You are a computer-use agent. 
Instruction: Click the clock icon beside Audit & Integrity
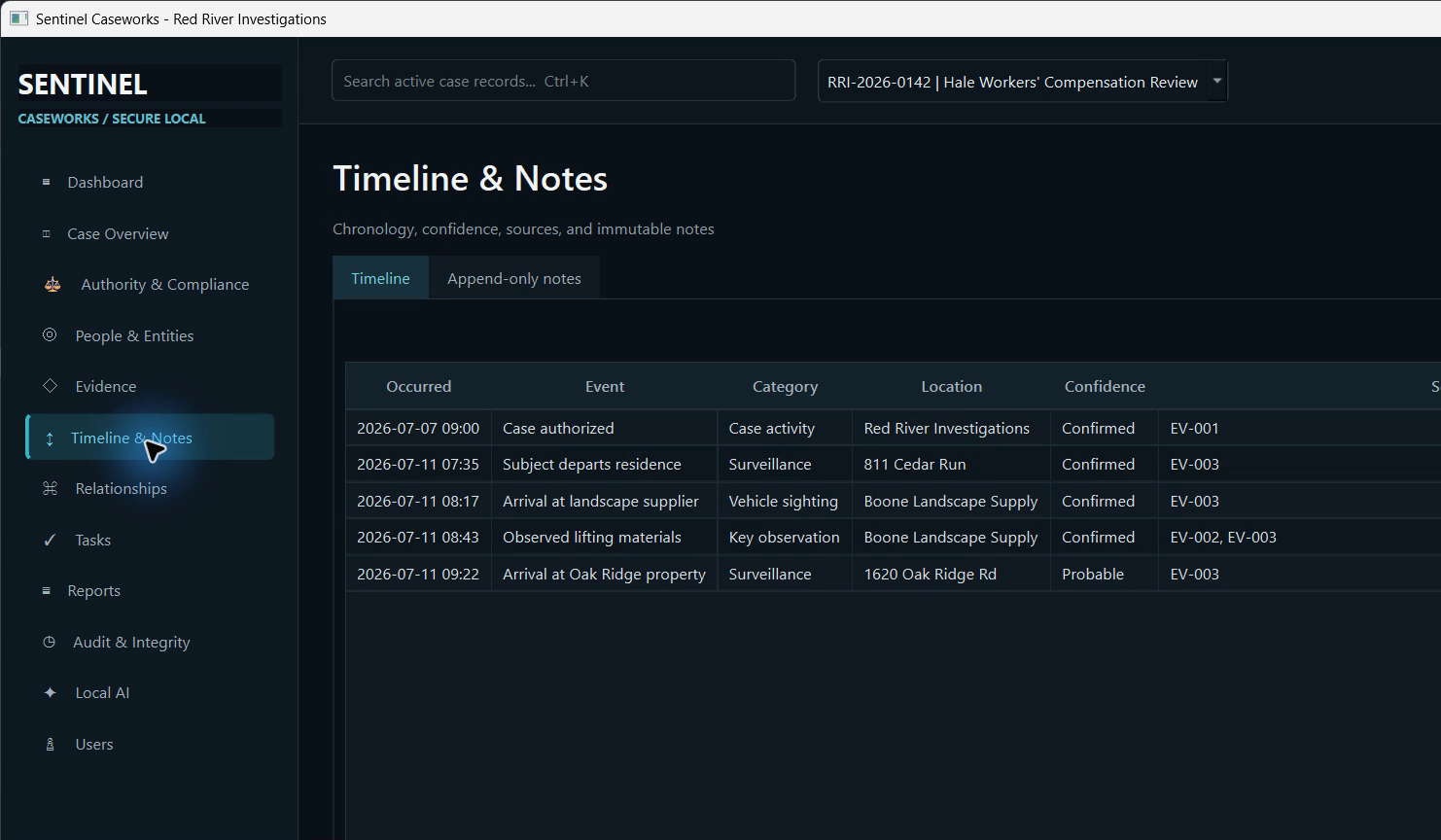coord(49,642)
